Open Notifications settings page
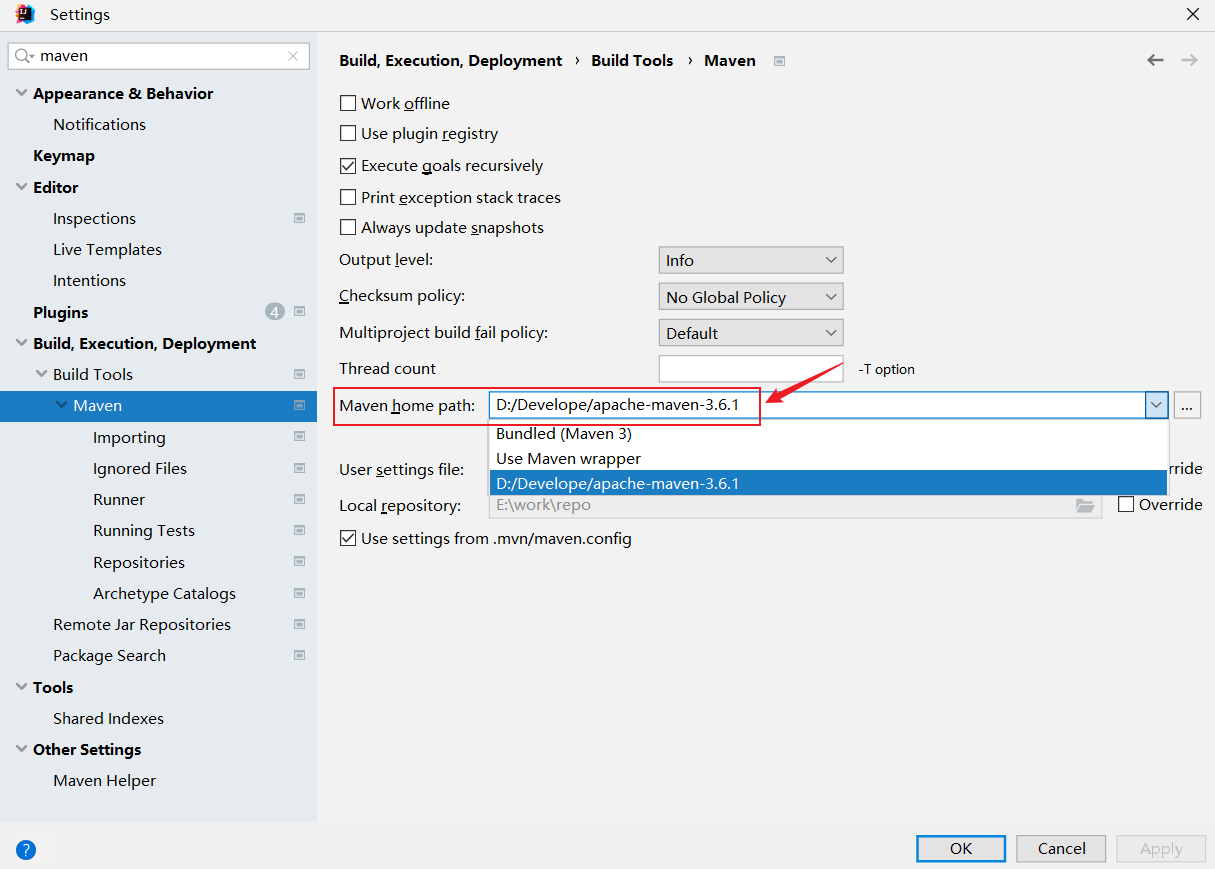1215x869 pixels. pos(99,124)
